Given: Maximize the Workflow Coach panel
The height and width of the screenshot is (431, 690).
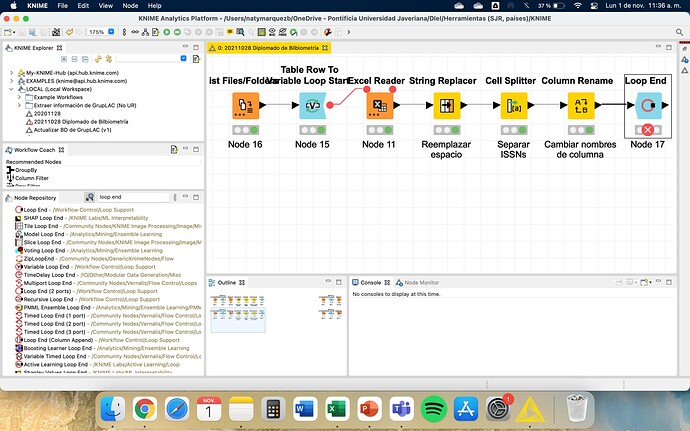Looking at the screenshot, I should (196, 149).
